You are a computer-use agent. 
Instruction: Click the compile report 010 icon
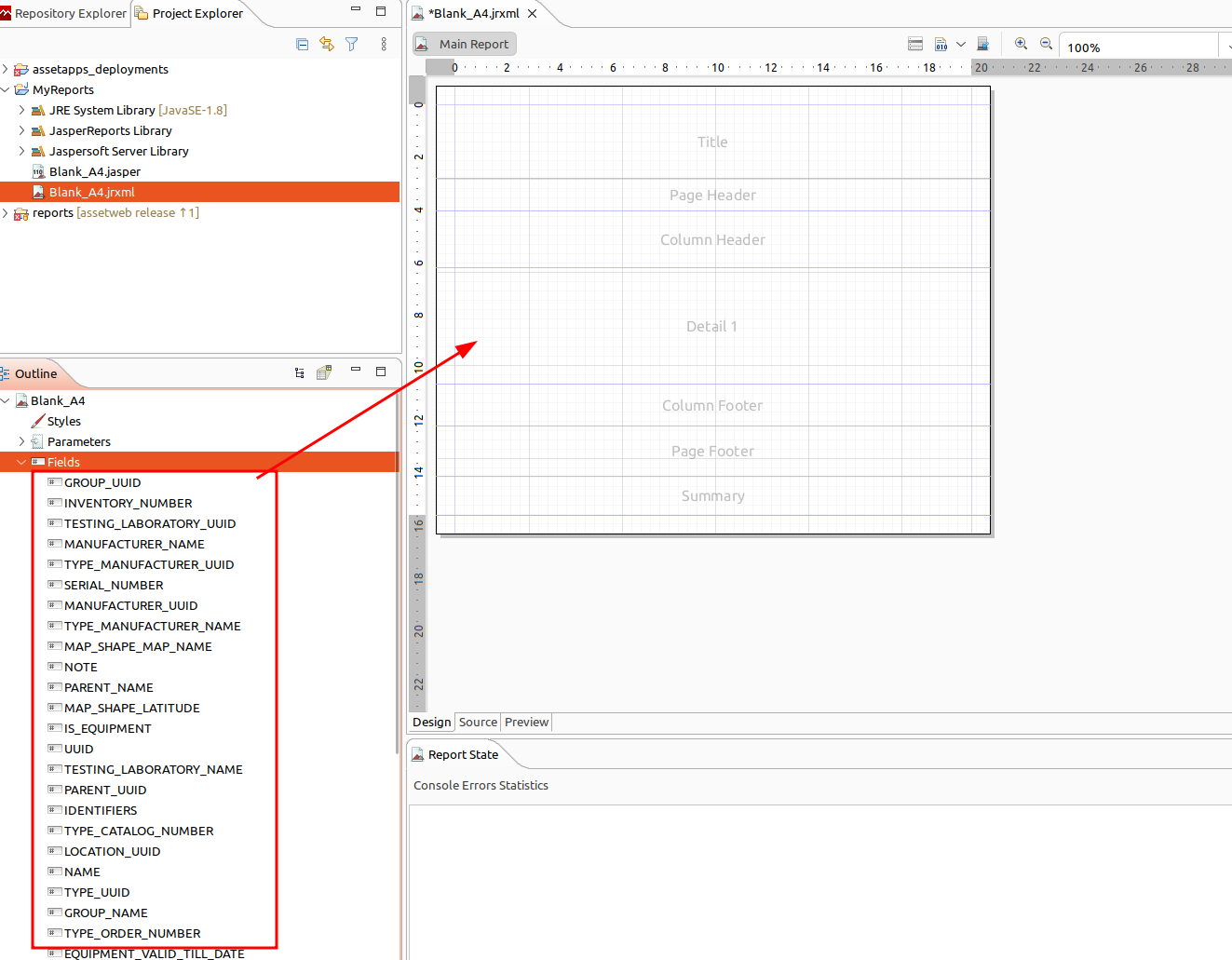pos(941,44)
